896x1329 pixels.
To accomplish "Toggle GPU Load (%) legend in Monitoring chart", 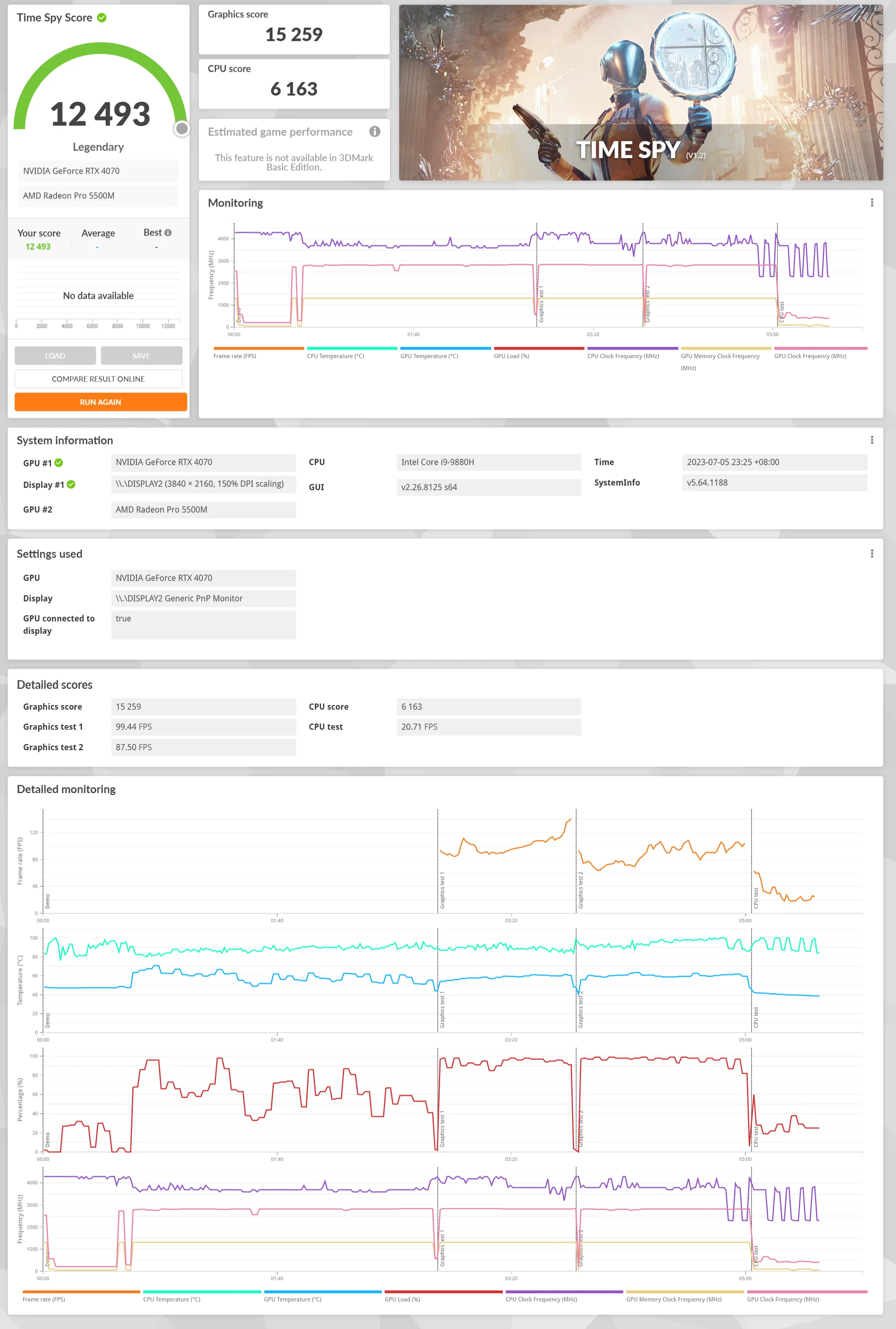I will pos(539,353).
